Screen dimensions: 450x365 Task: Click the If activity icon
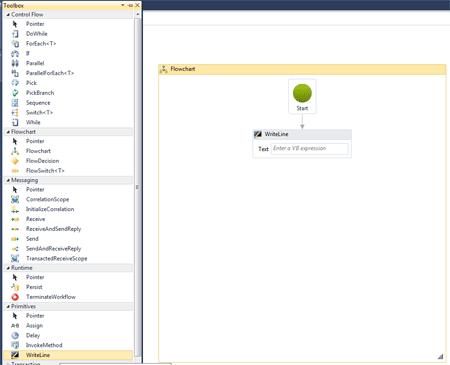pyautogui.click(x=15, y=53)
